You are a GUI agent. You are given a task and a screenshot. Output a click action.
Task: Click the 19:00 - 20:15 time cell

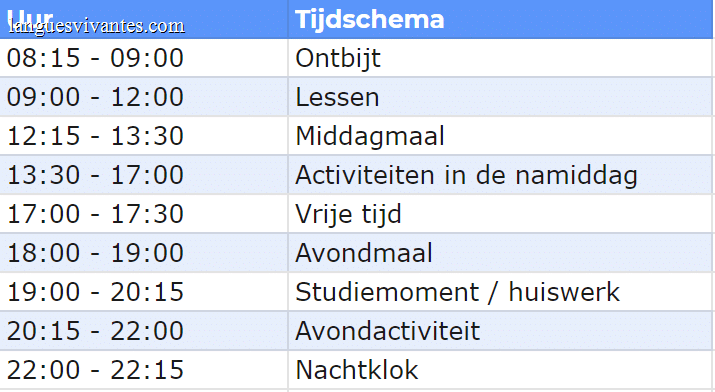point(144,292)
